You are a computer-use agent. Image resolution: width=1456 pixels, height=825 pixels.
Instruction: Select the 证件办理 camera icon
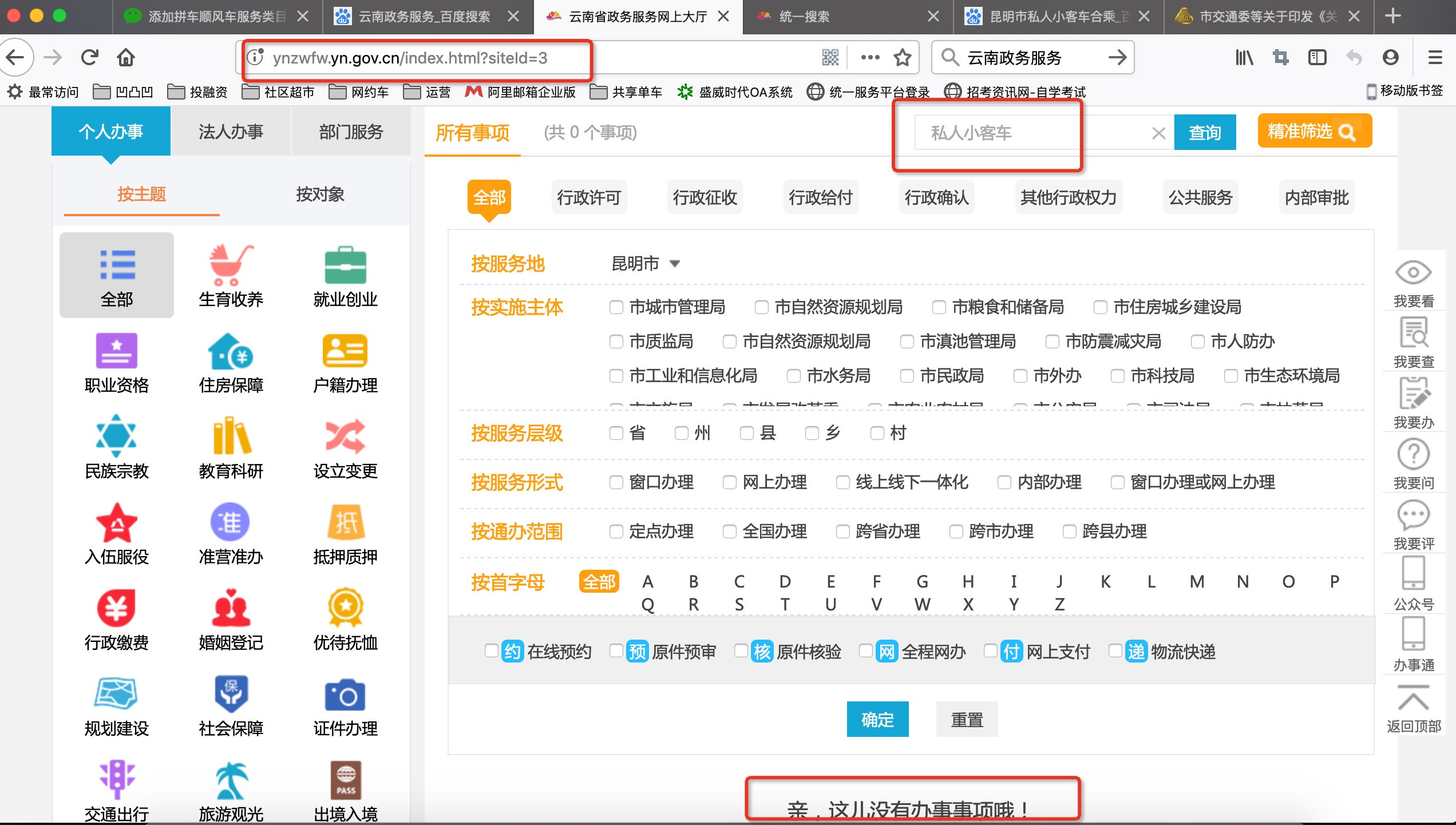[345, 695]
